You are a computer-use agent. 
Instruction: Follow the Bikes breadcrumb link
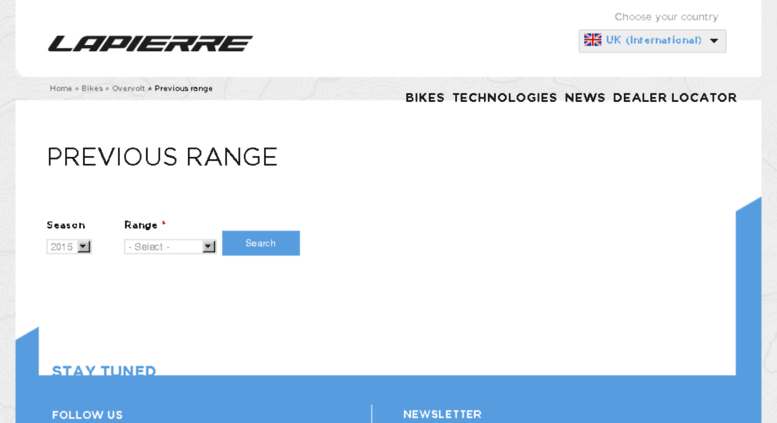click(92, 89)
